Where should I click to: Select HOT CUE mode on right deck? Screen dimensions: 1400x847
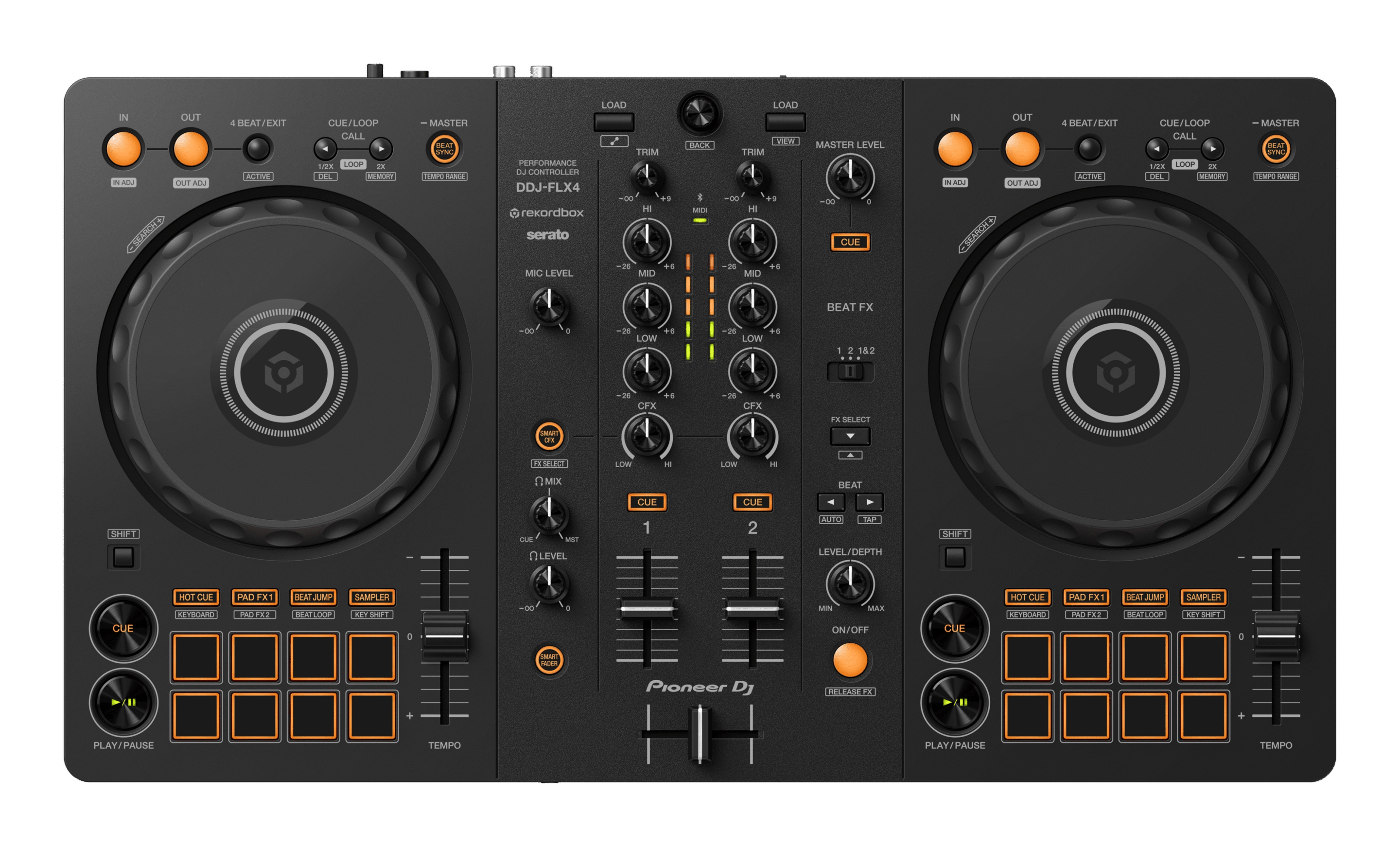point(1027,597)
